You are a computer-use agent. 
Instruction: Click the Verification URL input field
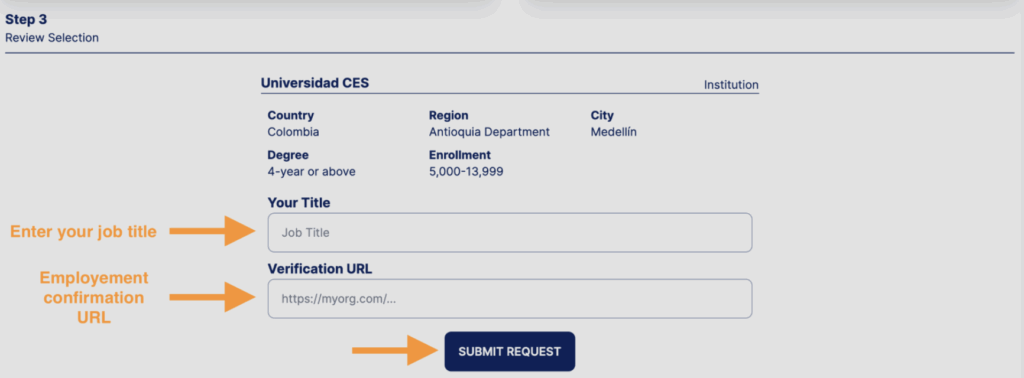pyautogui.click(x=509, y=299)
